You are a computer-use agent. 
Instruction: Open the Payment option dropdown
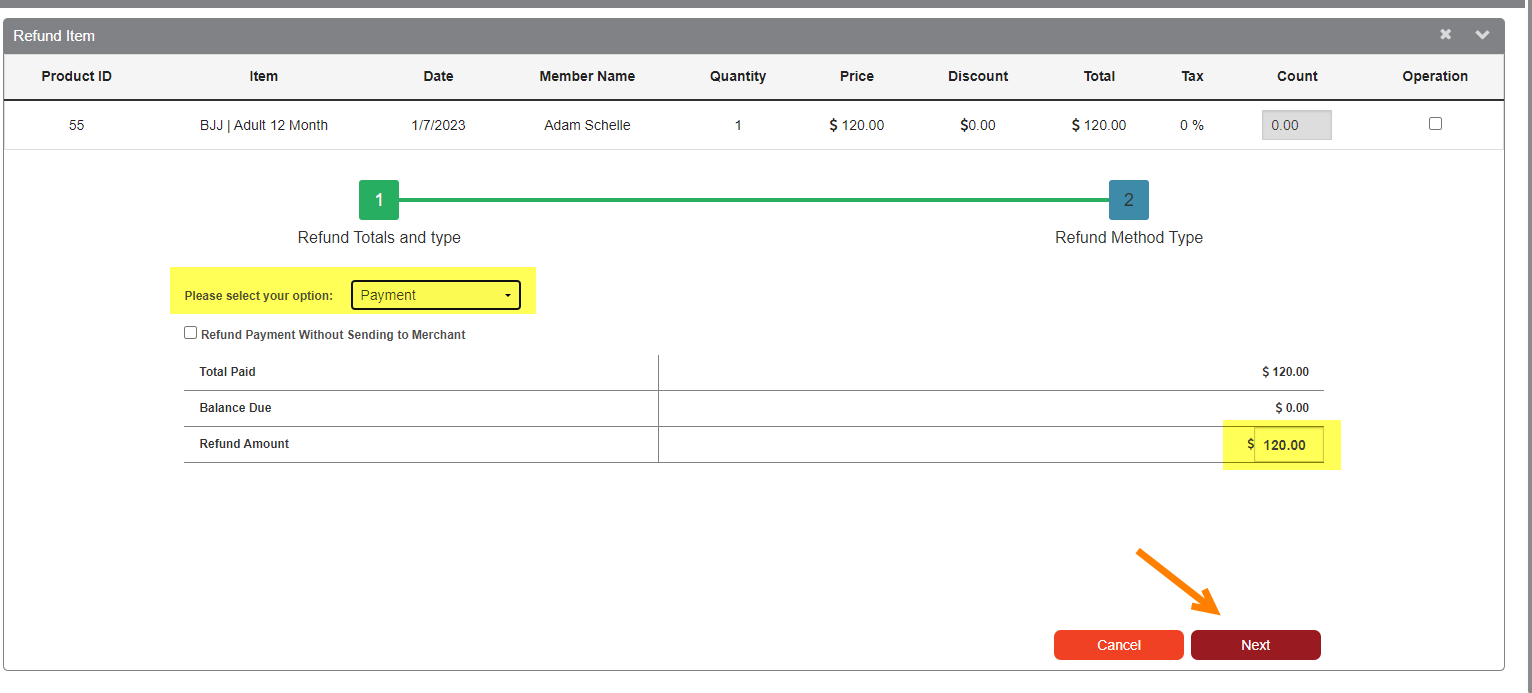(x=436, y=295)
